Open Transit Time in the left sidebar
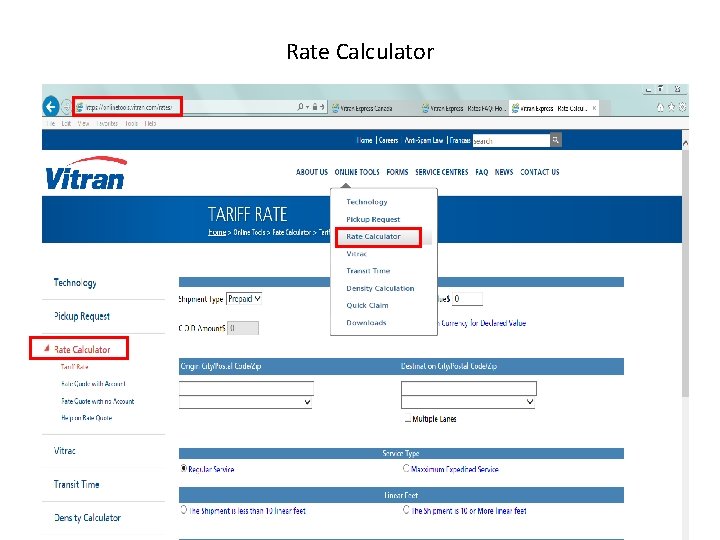This screenshot has height=540, width=720. pos(76,484)
